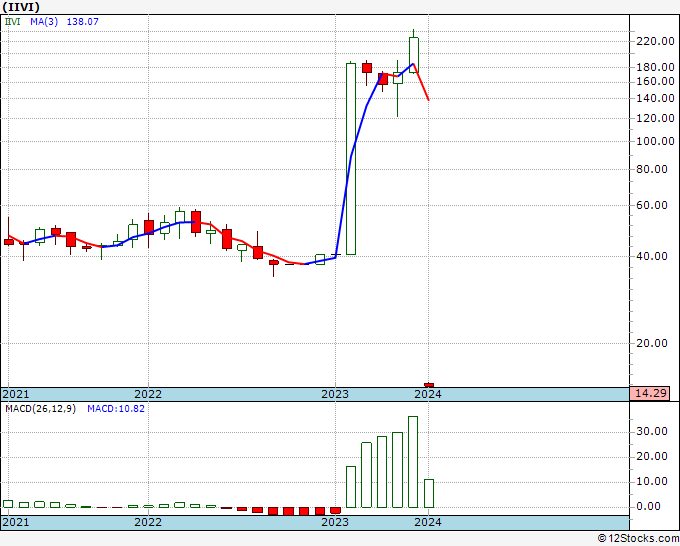The image size is (680, 546).
Task: Open the 12Stocks.com copyright link
Action: pos(638,539)
